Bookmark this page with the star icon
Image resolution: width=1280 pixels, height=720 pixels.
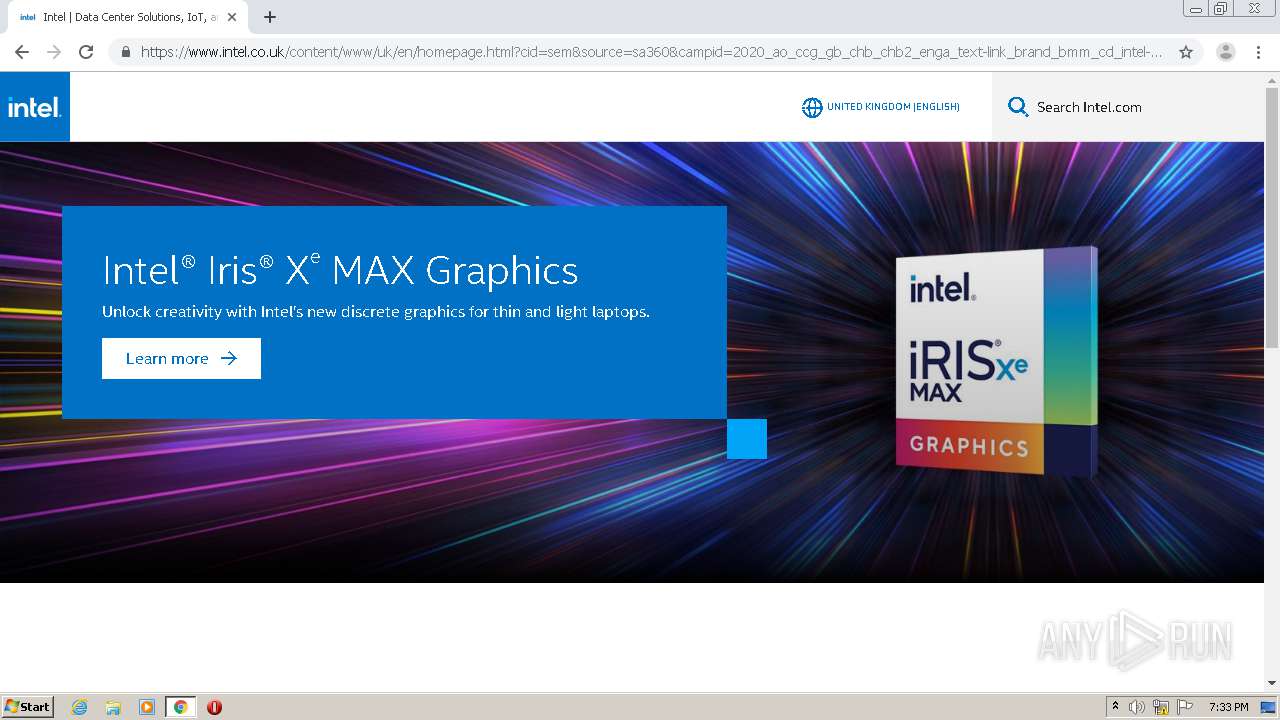coord(1186,52)
